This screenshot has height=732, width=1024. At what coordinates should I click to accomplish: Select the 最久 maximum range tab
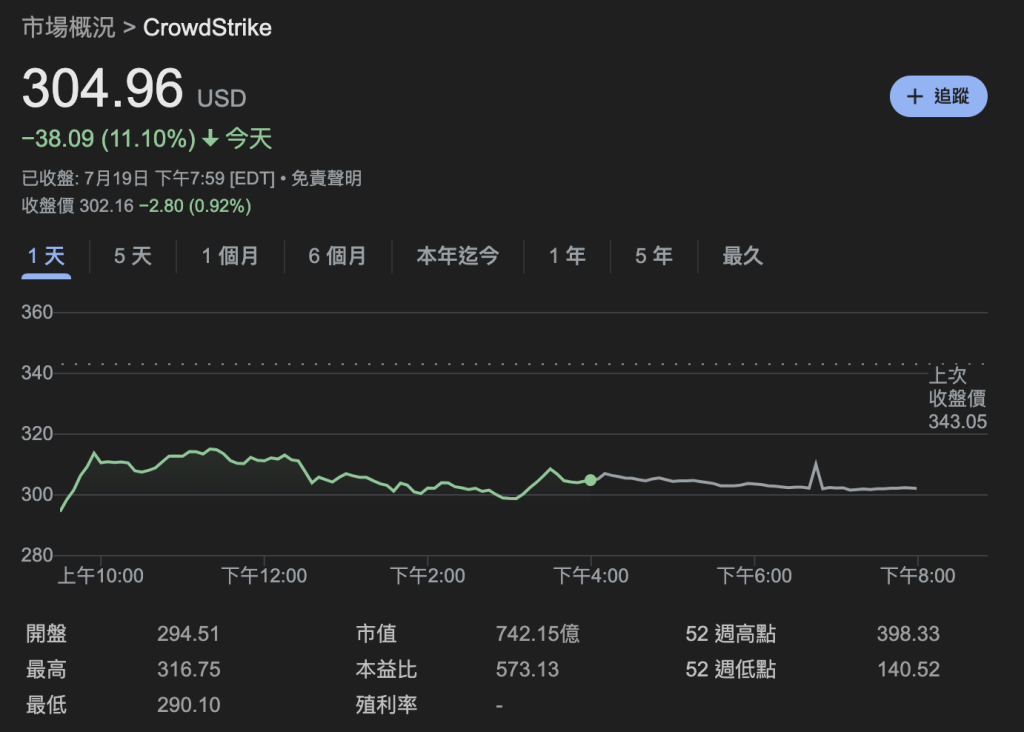pos(742,256)
